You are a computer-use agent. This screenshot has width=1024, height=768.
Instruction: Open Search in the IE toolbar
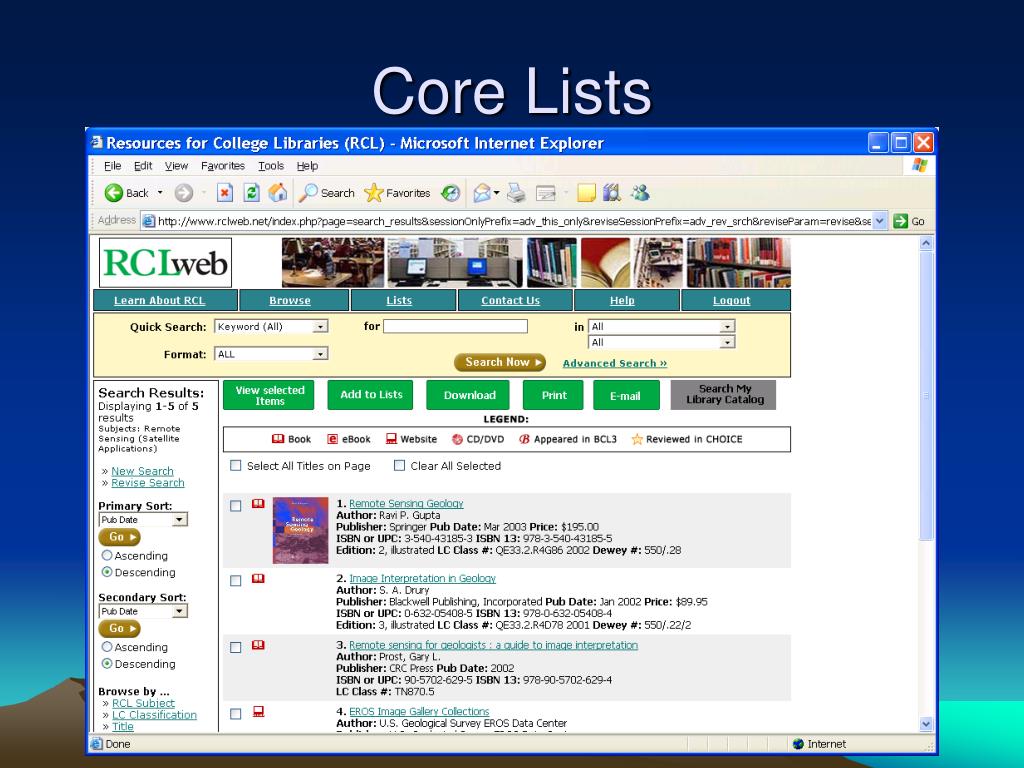click(x=327, y=193)
